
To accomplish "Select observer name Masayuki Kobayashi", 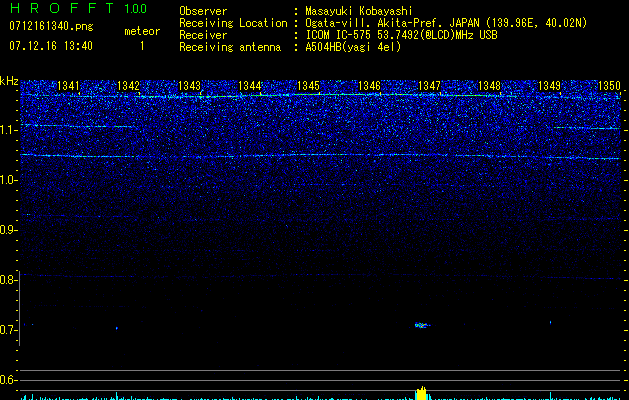I will coord(359,11).
